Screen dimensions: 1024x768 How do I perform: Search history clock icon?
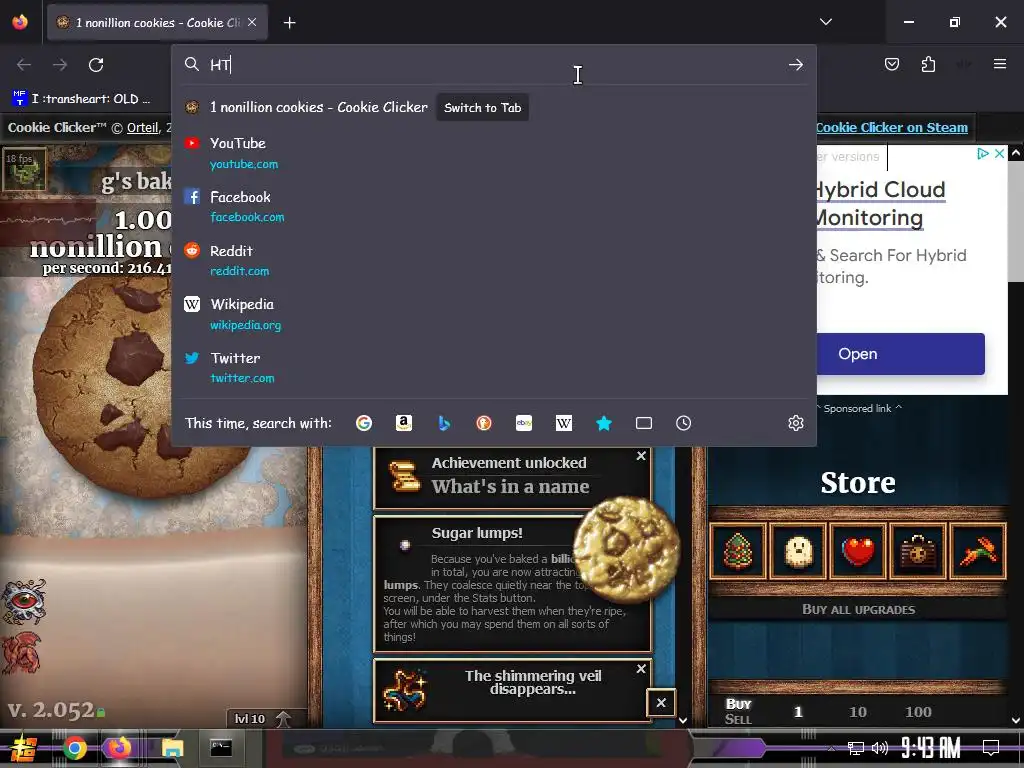(x=684, y=423)
